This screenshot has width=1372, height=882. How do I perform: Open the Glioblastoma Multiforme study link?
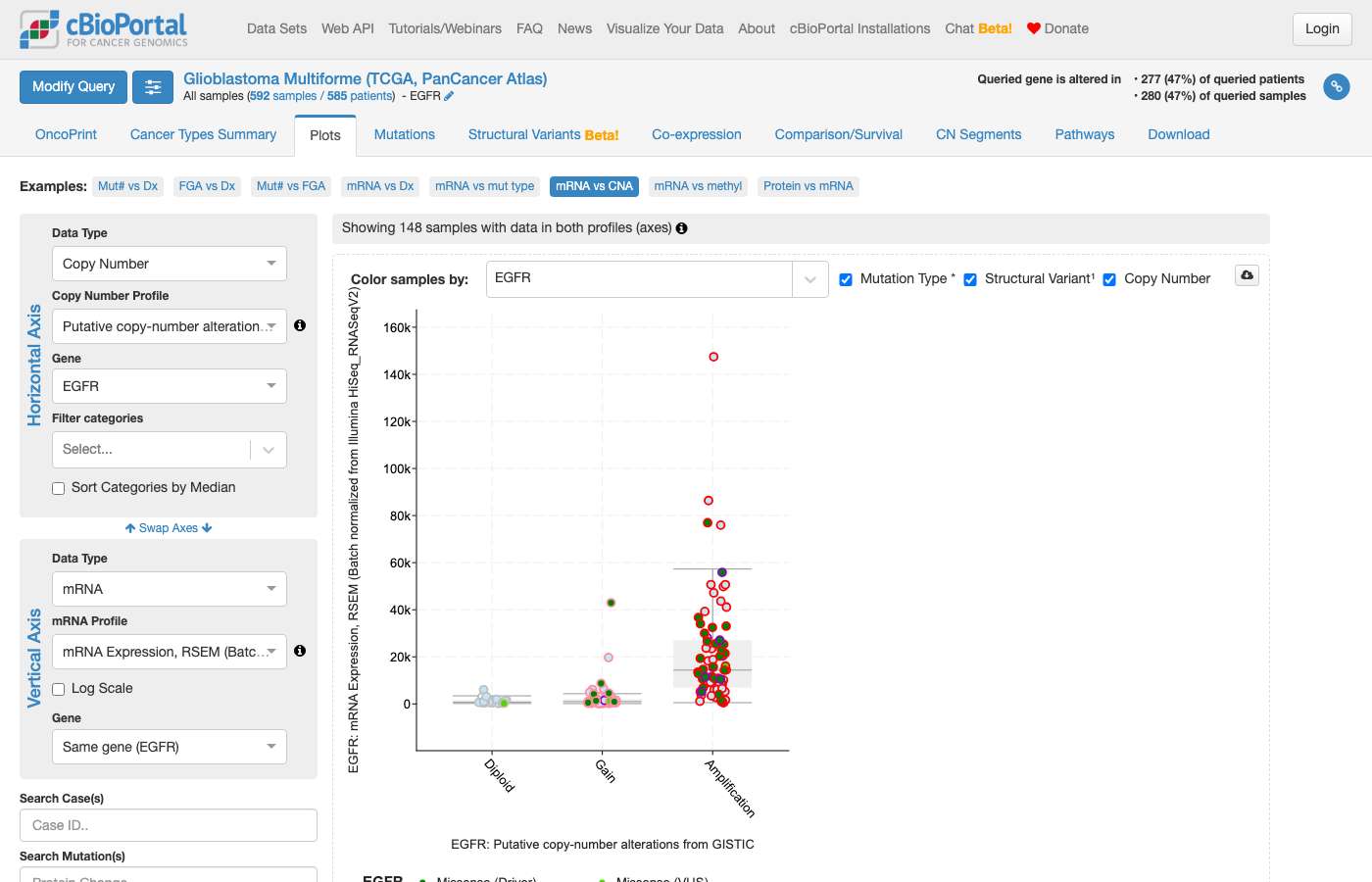(x=366, y=78)
